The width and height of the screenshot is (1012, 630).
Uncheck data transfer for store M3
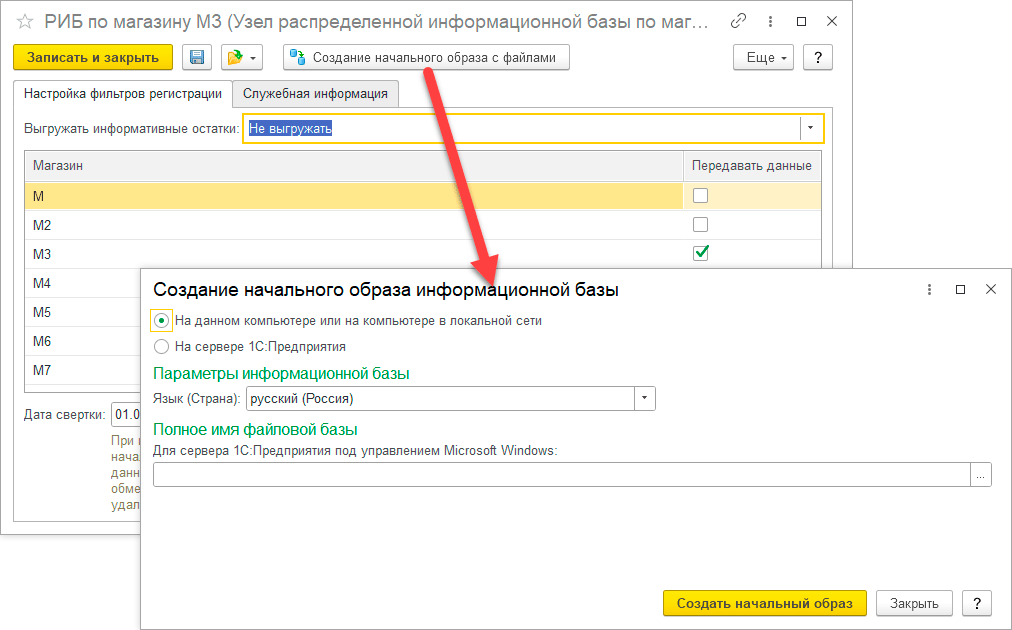(x=700, y=254)
